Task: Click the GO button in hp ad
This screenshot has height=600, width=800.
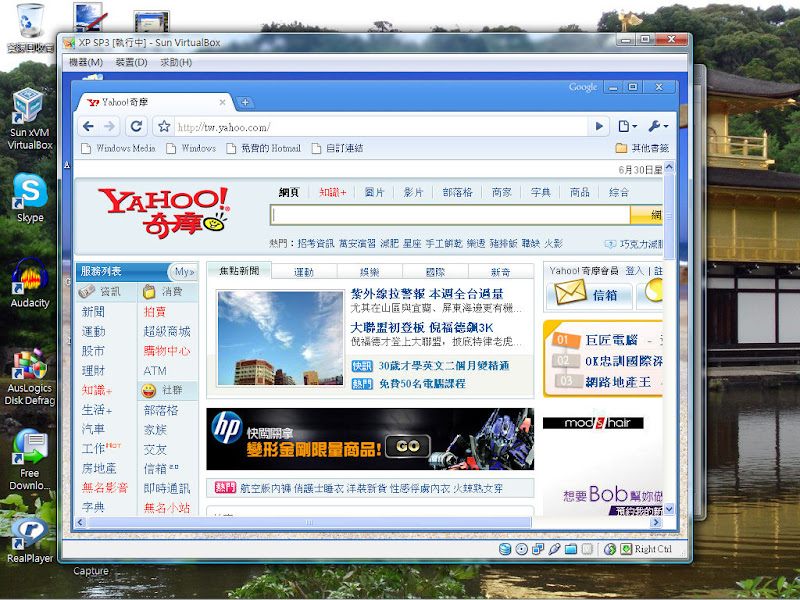Action: pos(408,446)
